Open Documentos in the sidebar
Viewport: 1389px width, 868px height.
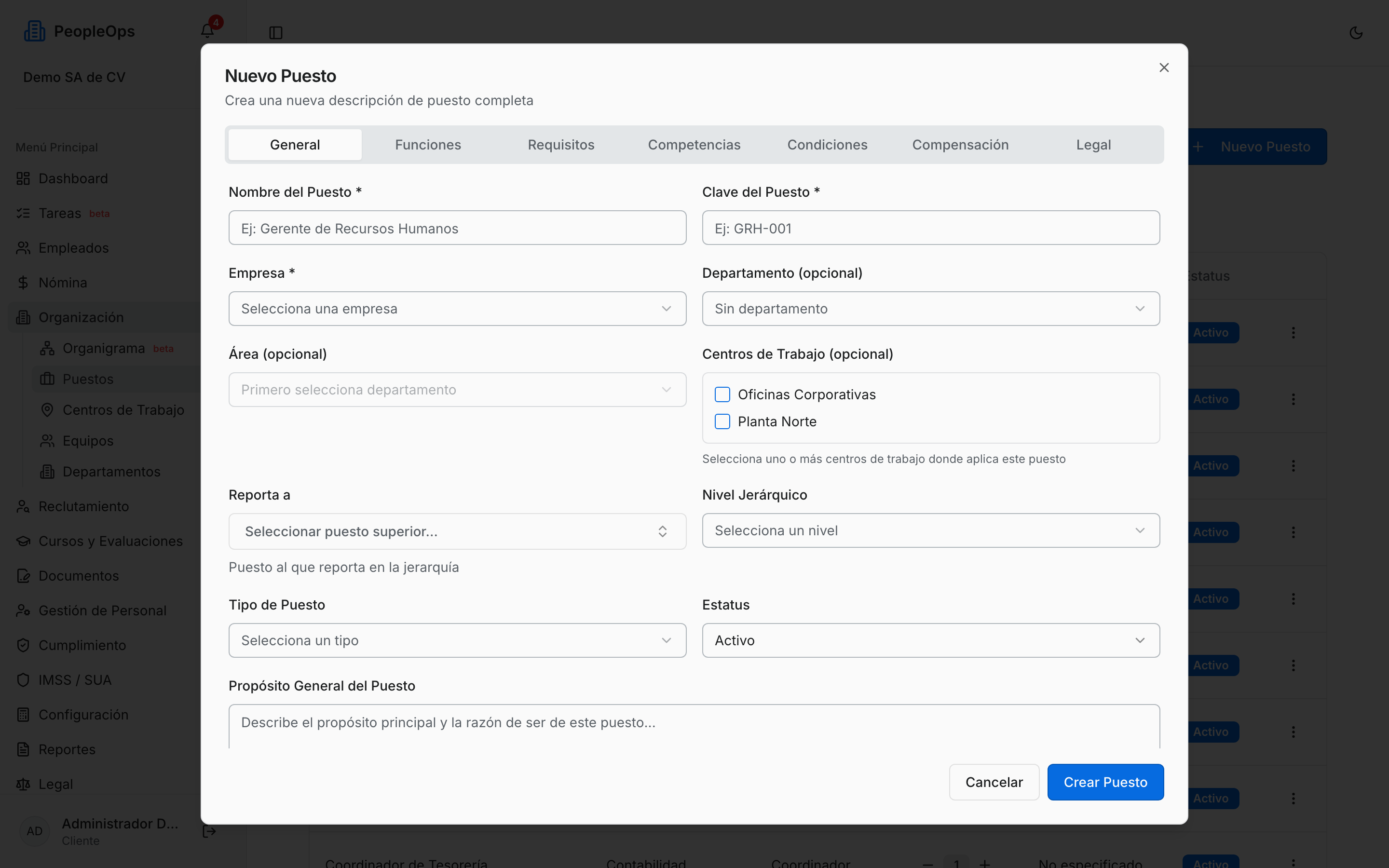click(x=79, y=576)
